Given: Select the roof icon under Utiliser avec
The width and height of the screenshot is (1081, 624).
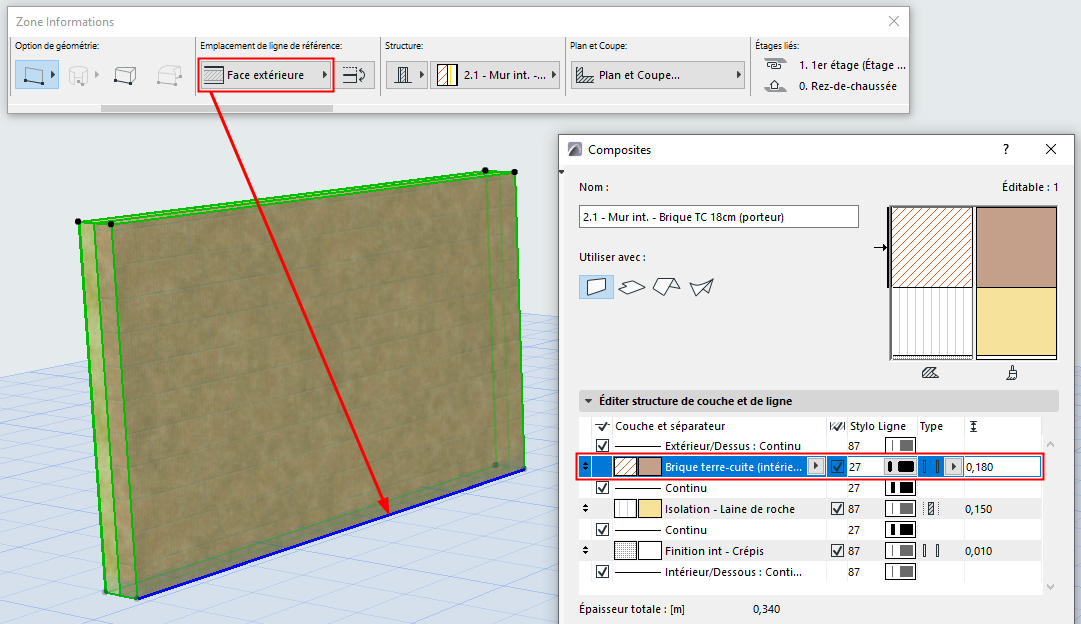Looking at the screenshot, I should pyautogui.click(x=665, y=287).
